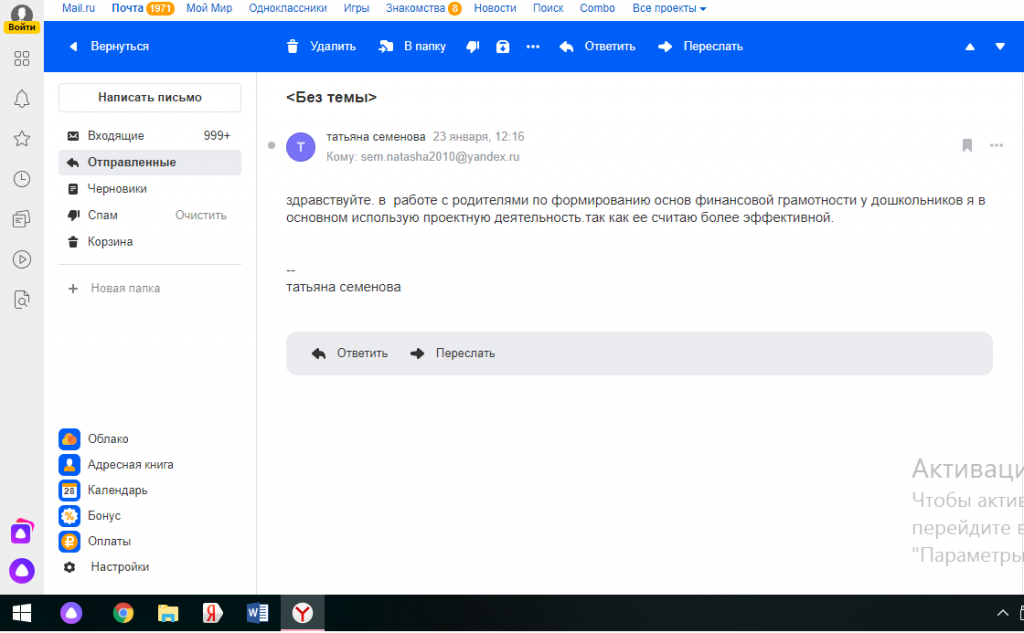Click the archive box icon in toolbar

503,46
